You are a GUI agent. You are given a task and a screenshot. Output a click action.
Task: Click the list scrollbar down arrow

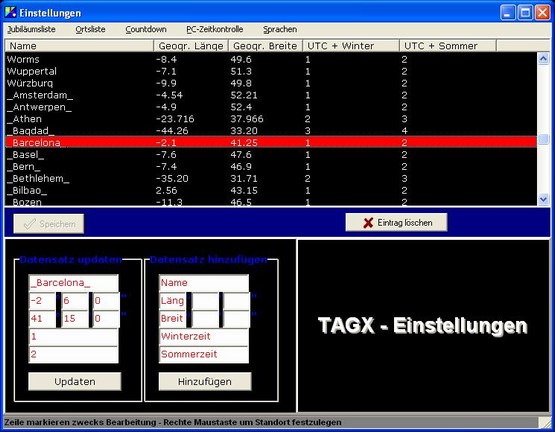click(543, 199)
